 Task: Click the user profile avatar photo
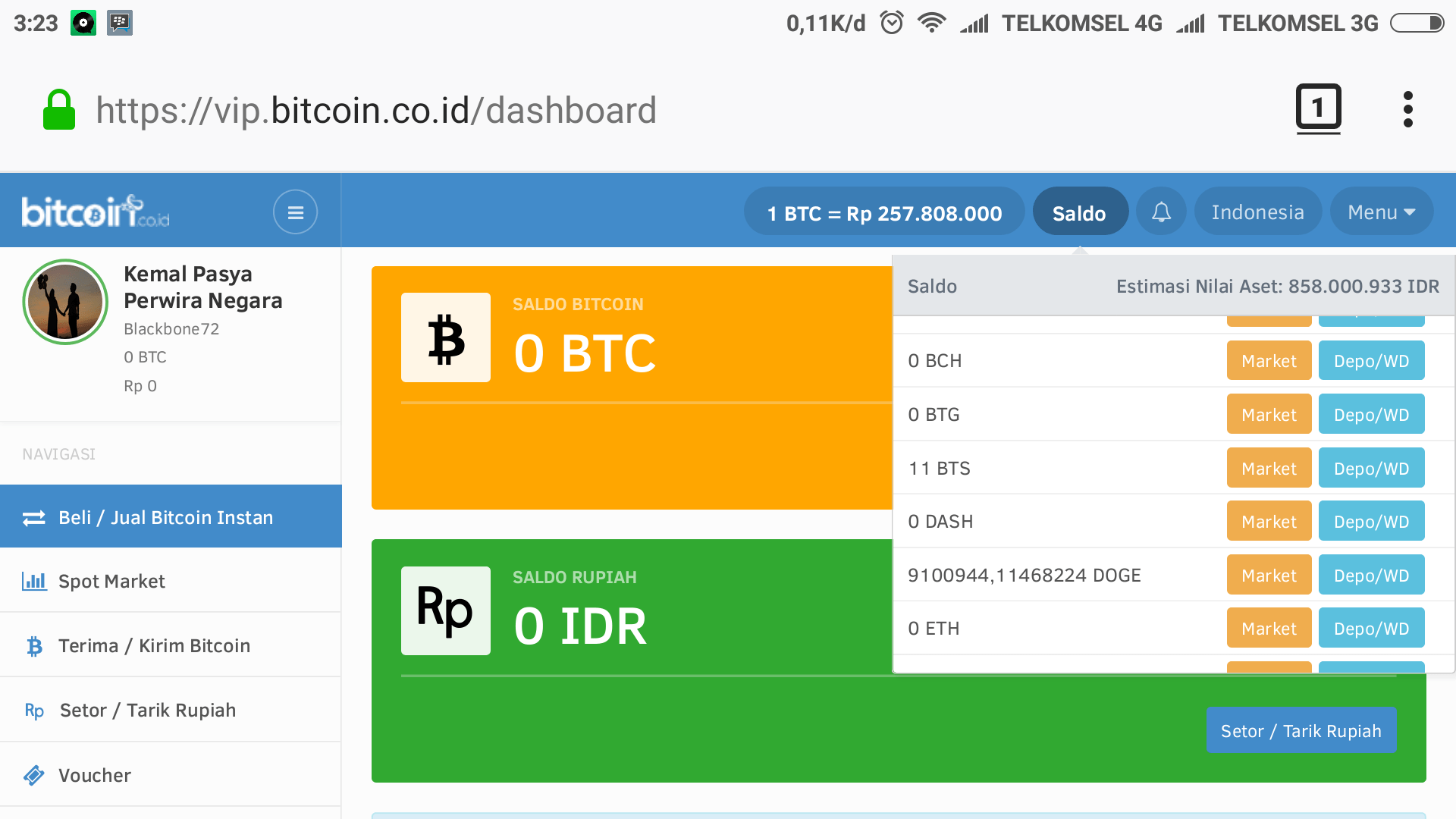pyautogui.click(x=65, y=302)
